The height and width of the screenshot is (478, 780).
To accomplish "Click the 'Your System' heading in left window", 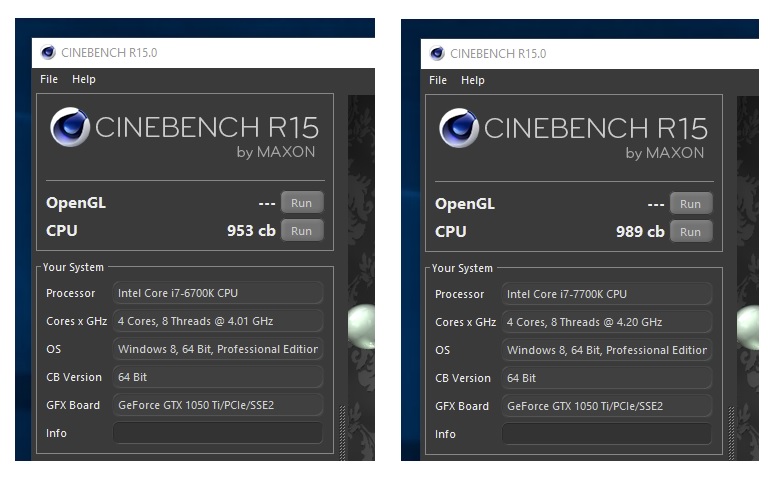I will 73,267.
